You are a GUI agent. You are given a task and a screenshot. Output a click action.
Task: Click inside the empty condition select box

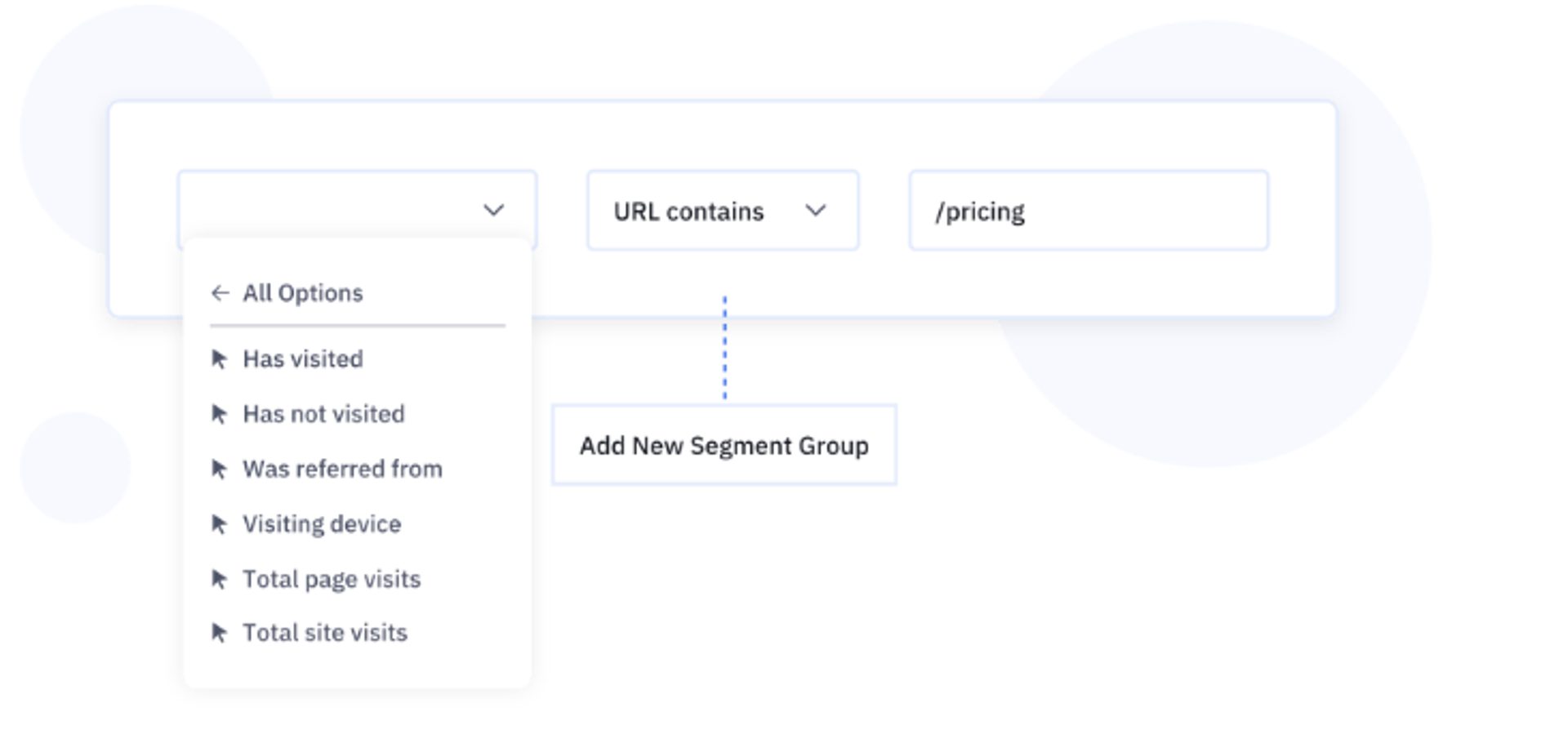point(327,209)
